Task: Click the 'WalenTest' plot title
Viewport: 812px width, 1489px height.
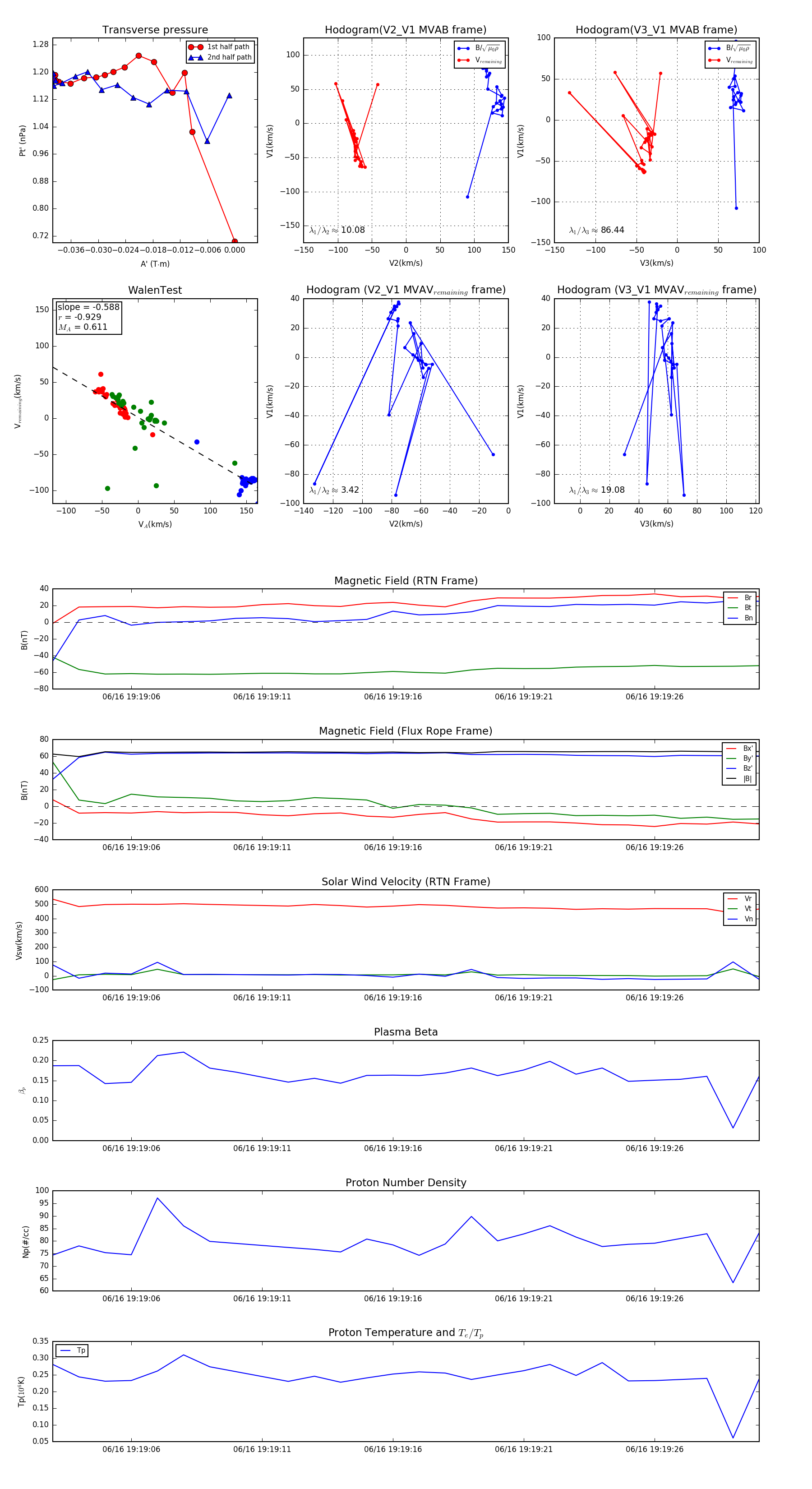Action: click(x=155, y=290)
